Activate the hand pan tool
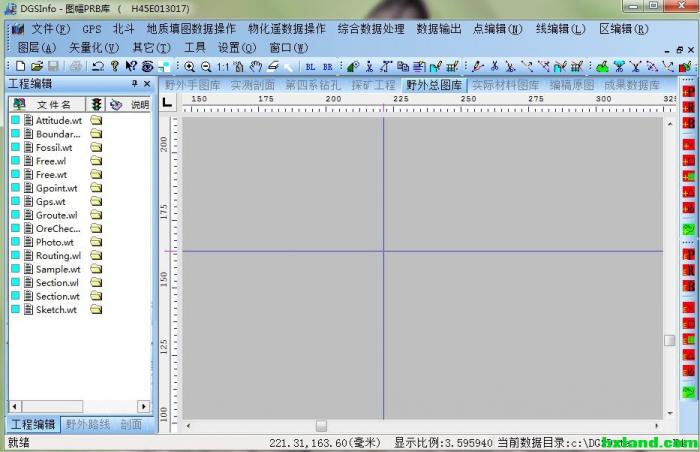 (256, 66)
